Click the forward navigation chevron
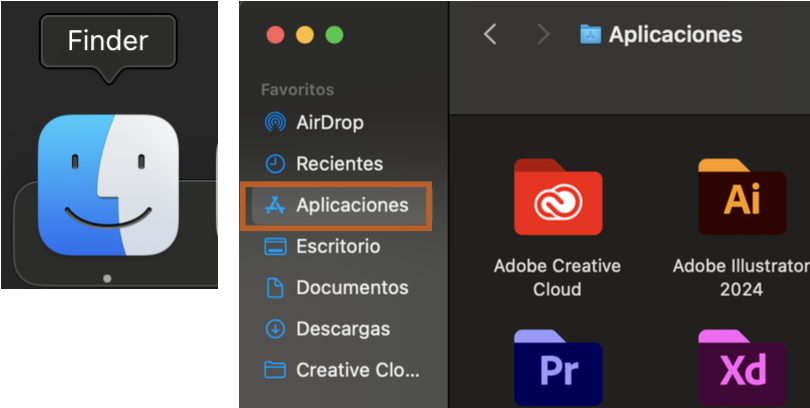 tap(543, 35)
